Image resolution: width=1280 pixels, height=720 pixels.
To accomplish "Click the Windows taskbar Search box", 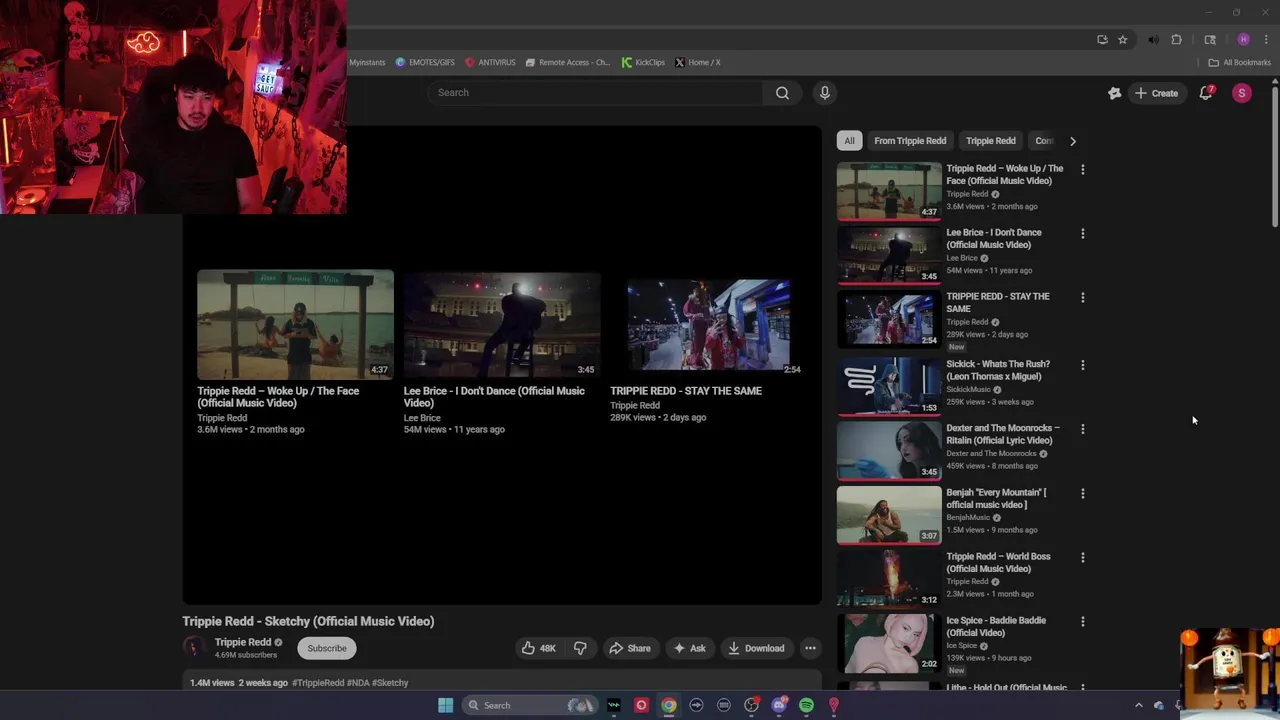I will click(530, 705).
